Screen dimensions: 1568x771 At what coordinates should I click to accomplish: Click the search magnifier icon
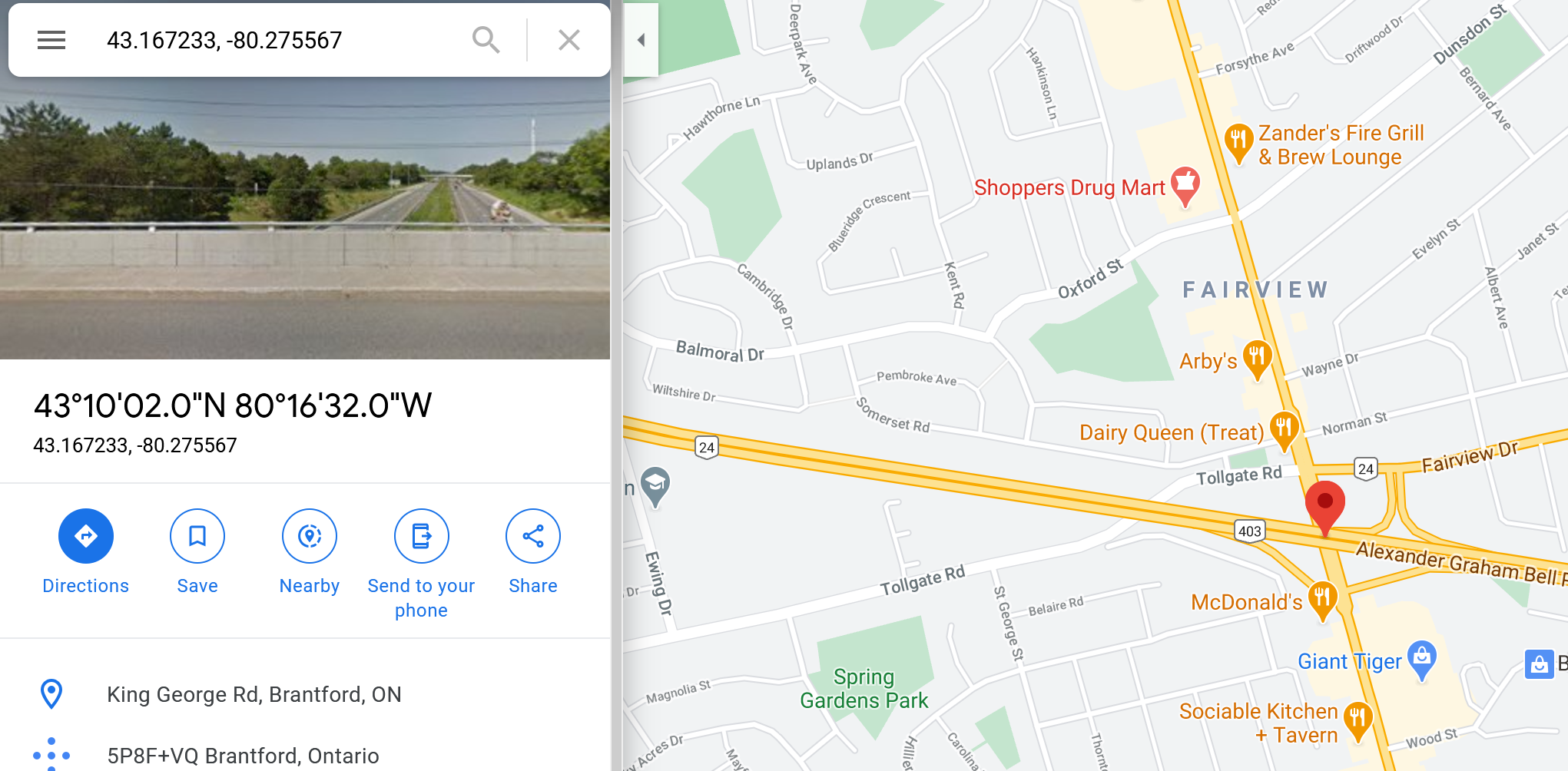[486, 40]
